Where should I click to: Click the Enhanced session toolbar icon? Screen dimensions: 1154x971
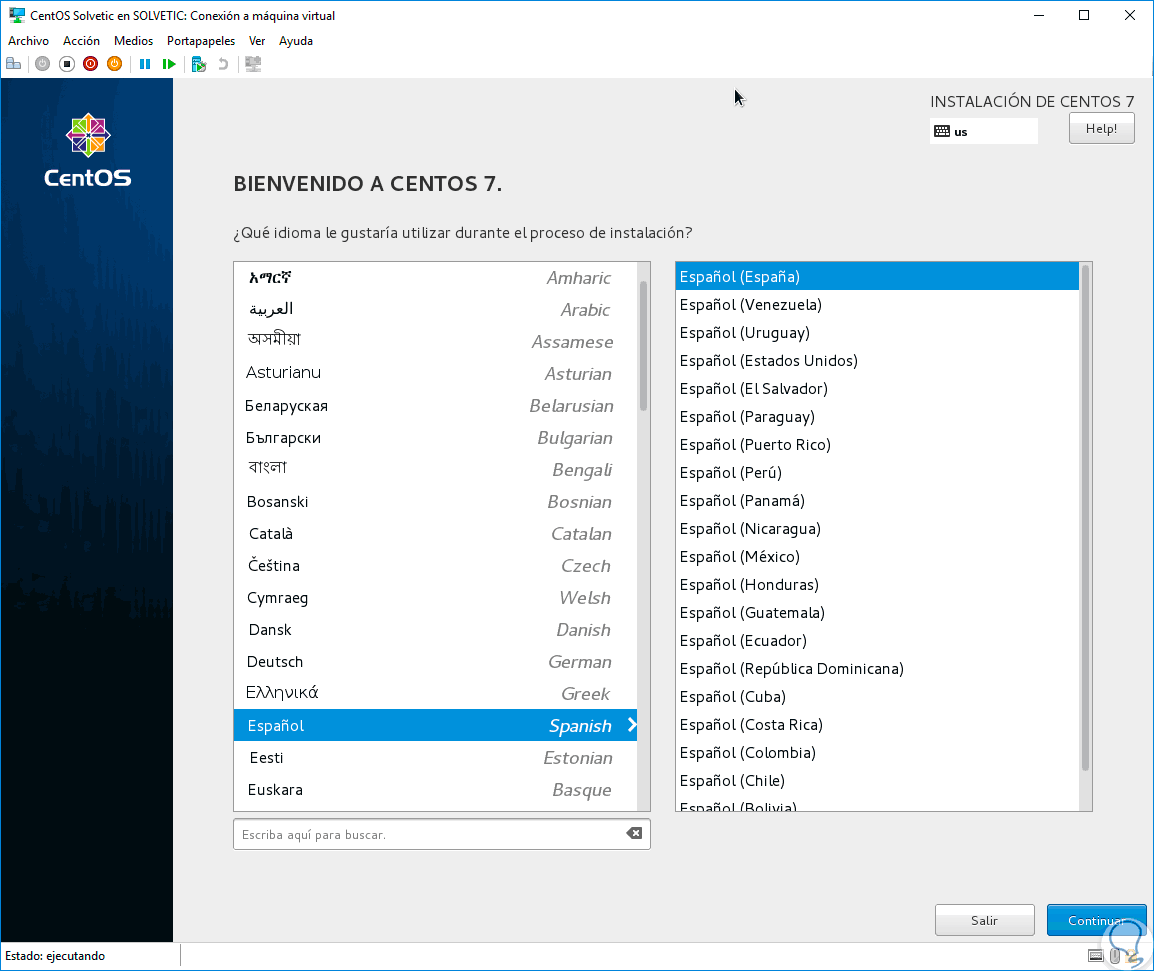coord(253,64)
